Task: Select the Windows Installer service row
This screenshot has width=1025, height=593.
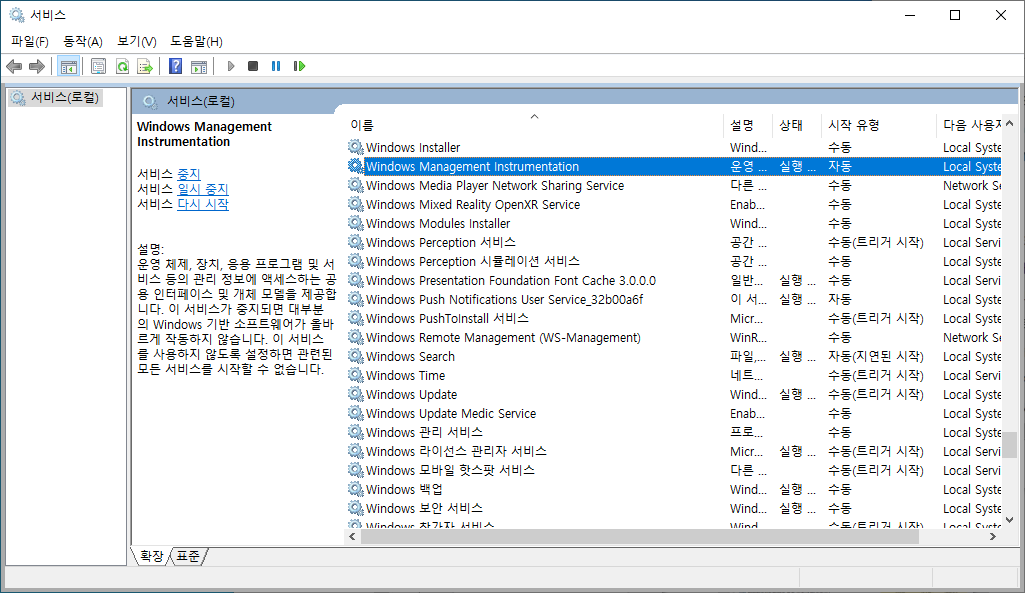Action: tap(674, 148)
